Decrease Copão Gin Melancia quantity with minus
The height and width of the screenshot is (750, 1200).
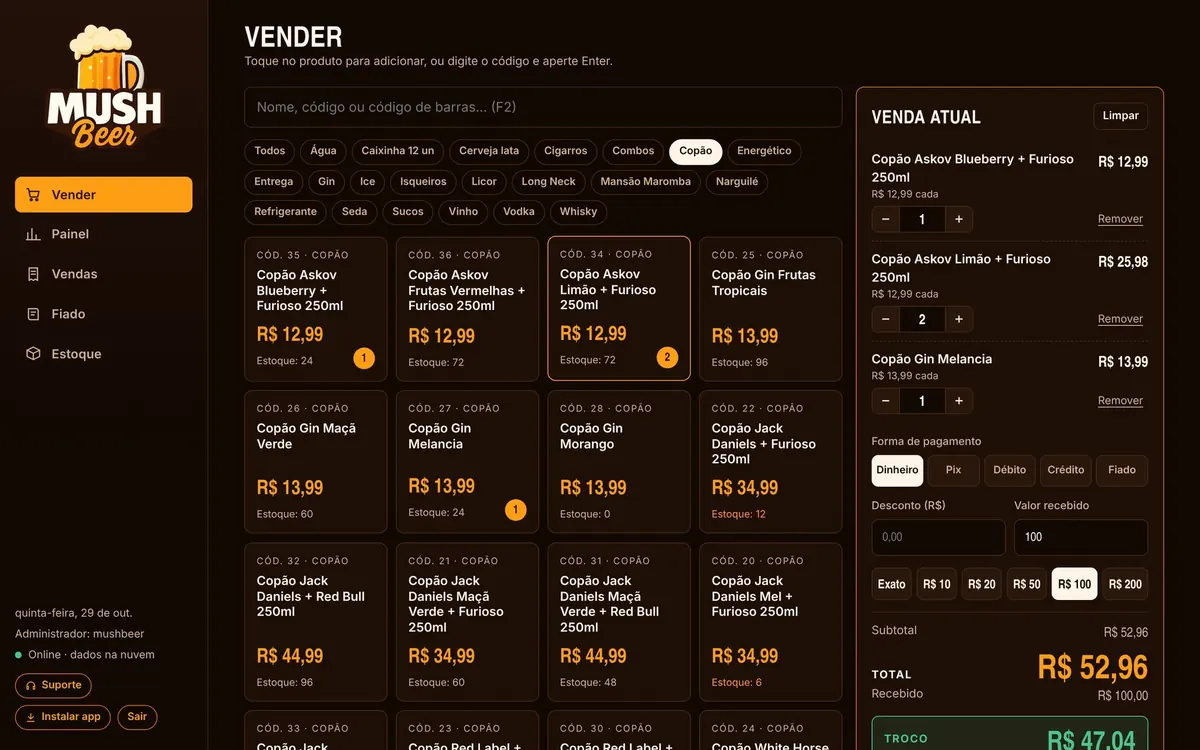(x=886, y=401)
